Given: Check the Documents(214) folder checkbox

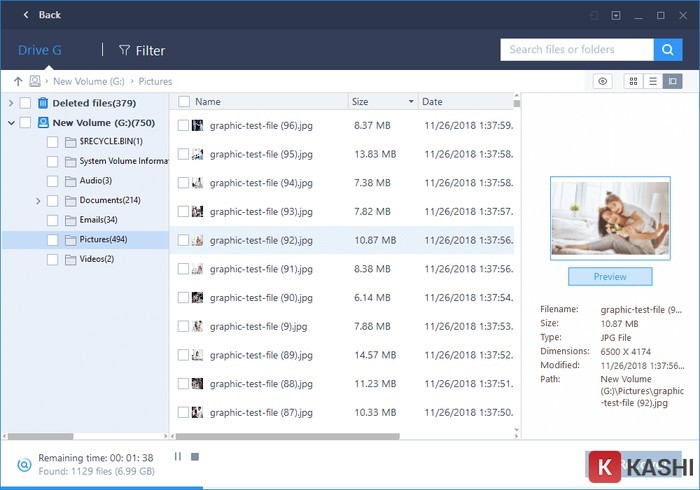Looking at the screenshot, I should pyautogui.click(x=53, y=201).
